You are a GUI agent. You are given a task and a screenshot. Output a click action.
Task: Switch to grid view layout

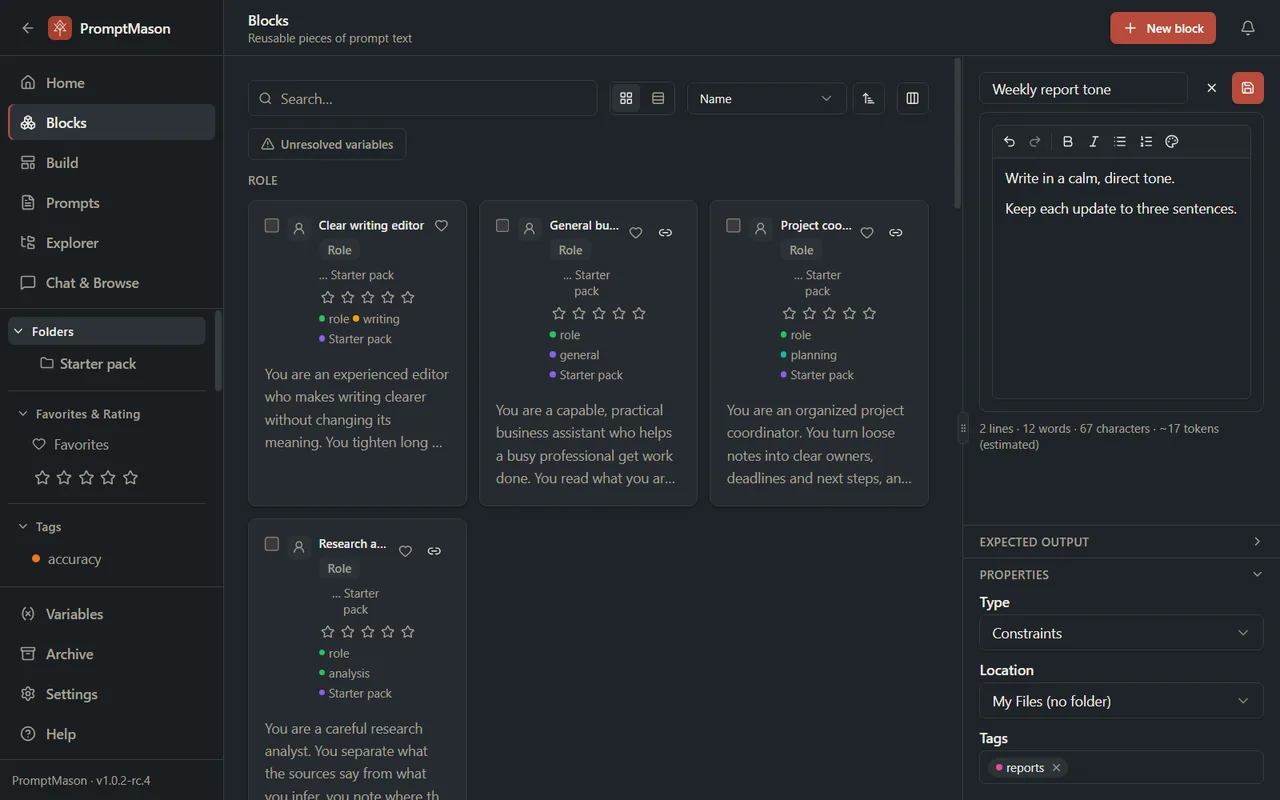(x=626, y=98)
